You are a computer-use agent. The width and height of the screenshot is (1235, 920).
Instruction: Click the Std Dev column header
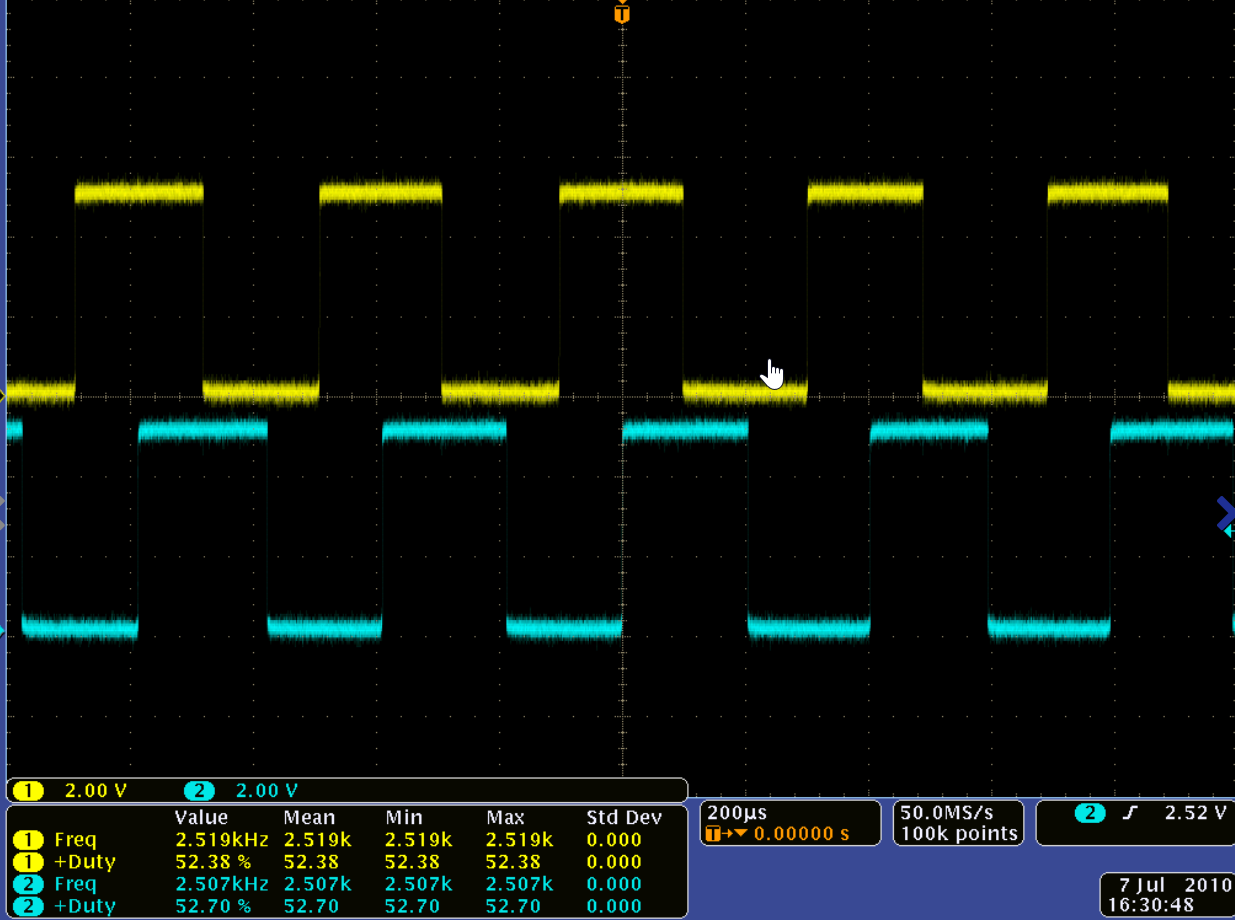[624, 818]
